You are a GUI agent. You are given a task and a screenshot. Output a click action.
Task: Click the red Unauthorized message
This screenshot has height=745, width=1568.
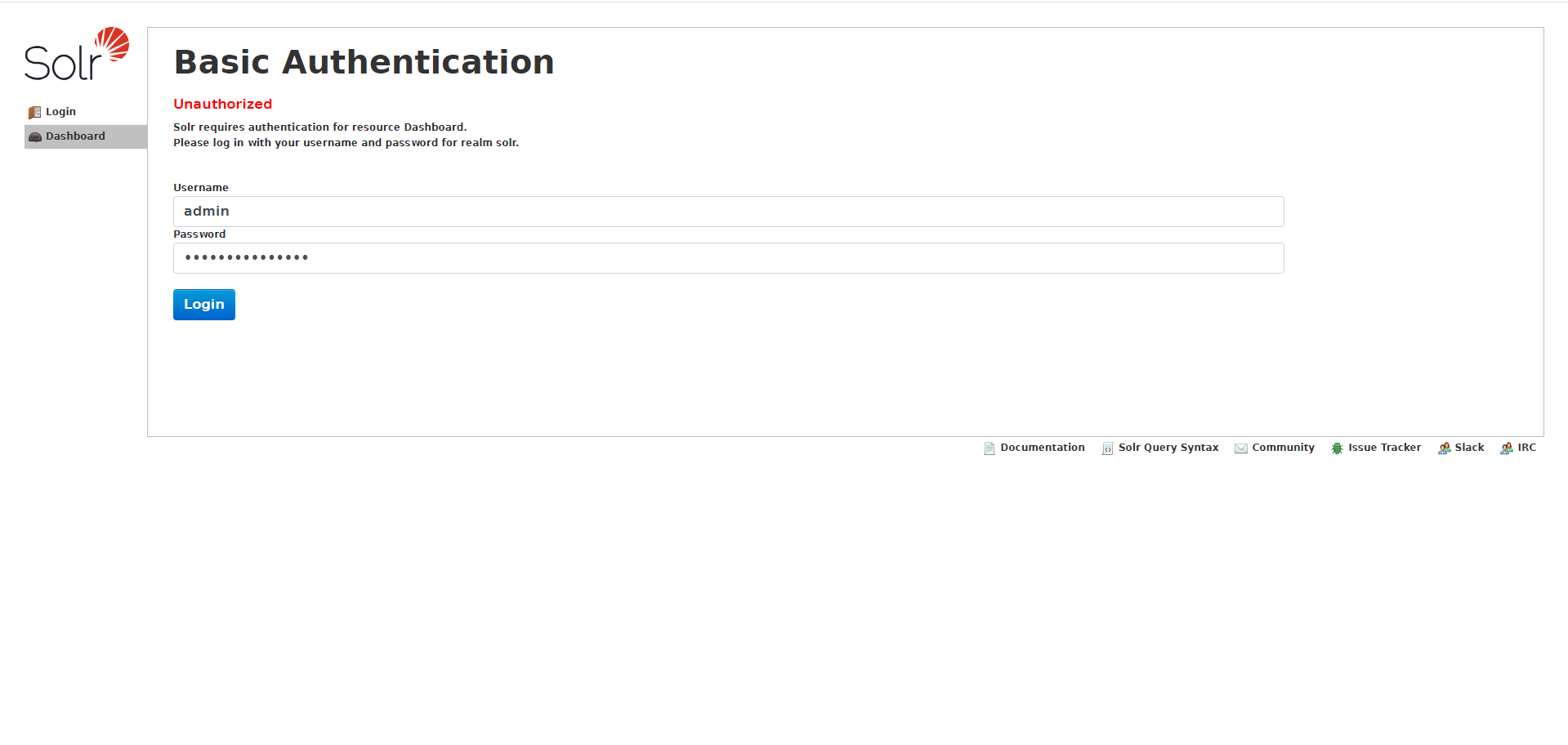tap(222, 104)
